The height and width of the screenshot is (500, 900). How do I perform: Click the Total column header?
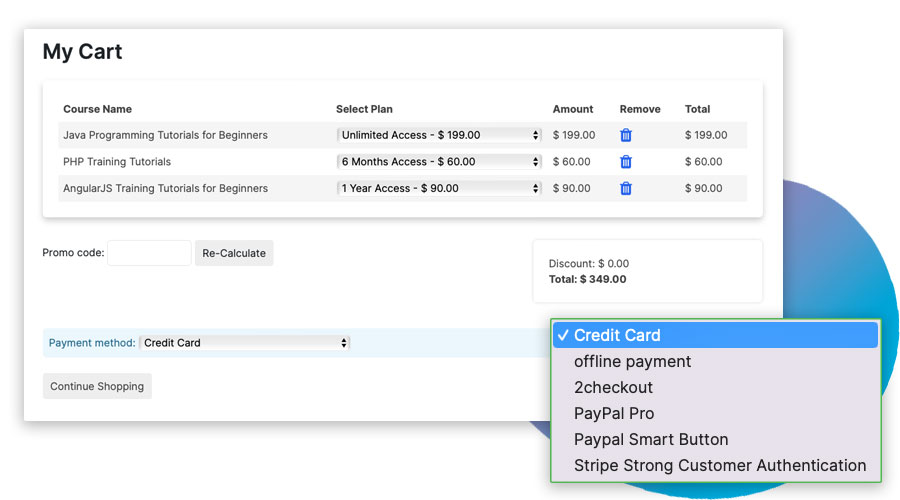[x=697, y=109]
